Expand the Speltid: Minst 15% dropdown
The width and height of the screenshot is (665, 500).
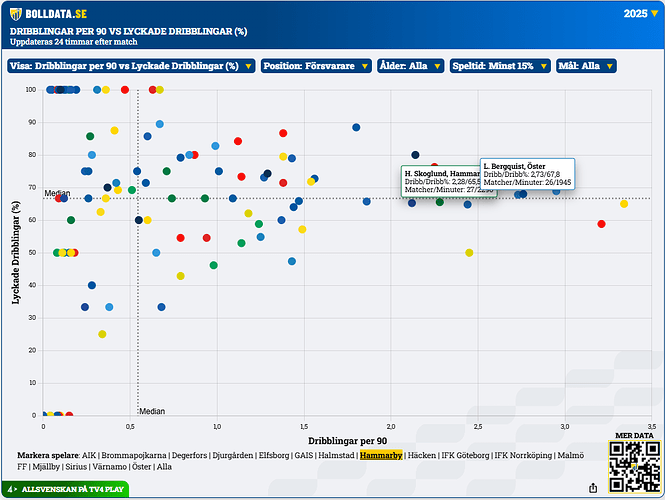click(501, 66)
